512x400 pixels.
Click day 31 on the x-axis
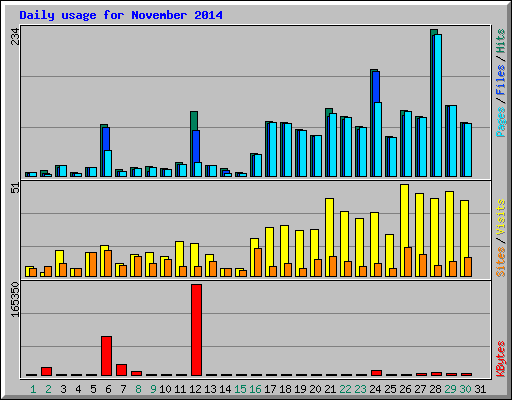480,389
